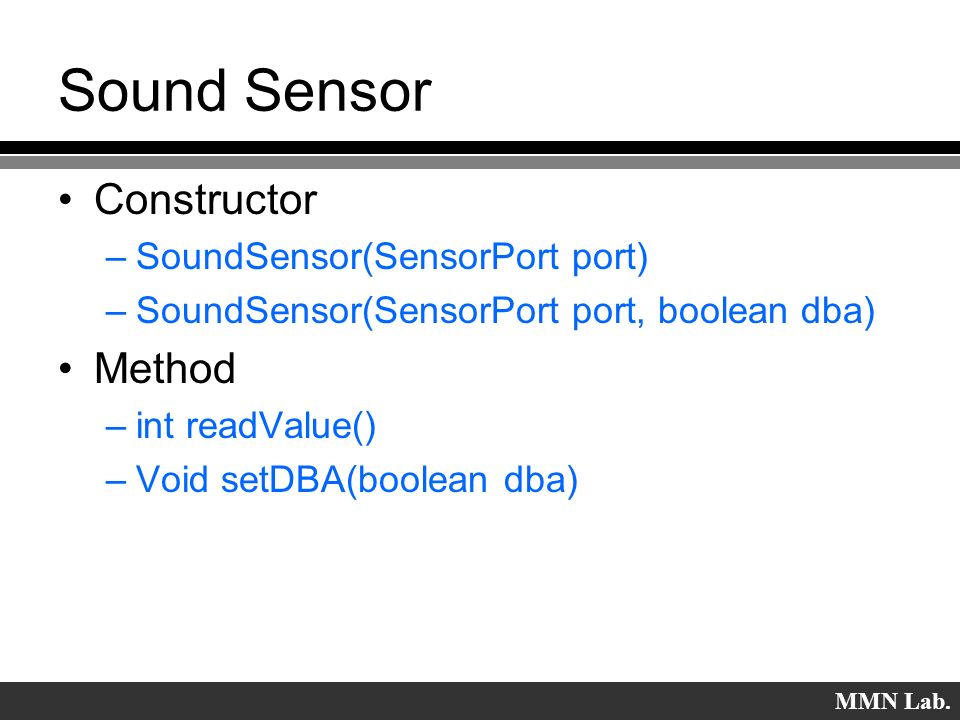
Task: Click the word 'boolean' in setDBA line
Action: (x=422, y=479)
